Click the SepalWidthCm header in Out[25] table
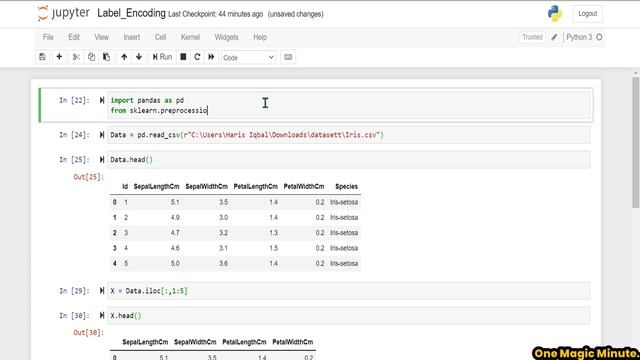 coord(207,187)
